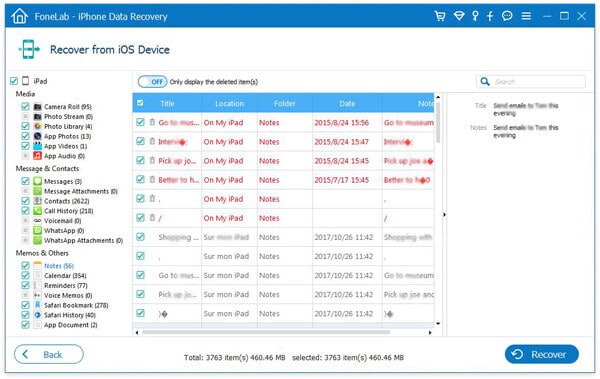Click the Recover button

541,354
